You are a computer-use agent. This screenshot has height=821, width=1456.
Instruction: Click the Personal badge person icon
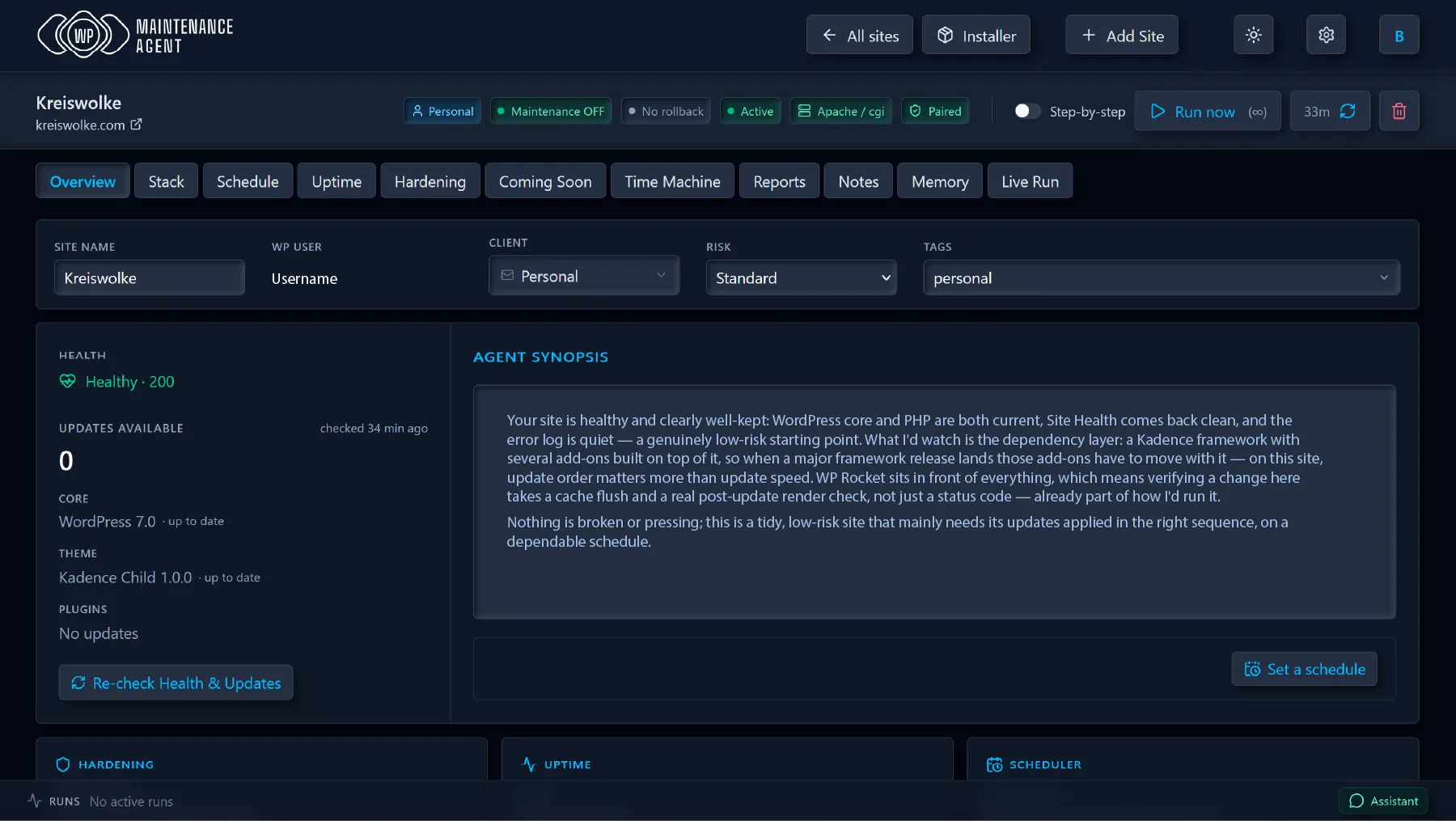(x=417, y=111)
